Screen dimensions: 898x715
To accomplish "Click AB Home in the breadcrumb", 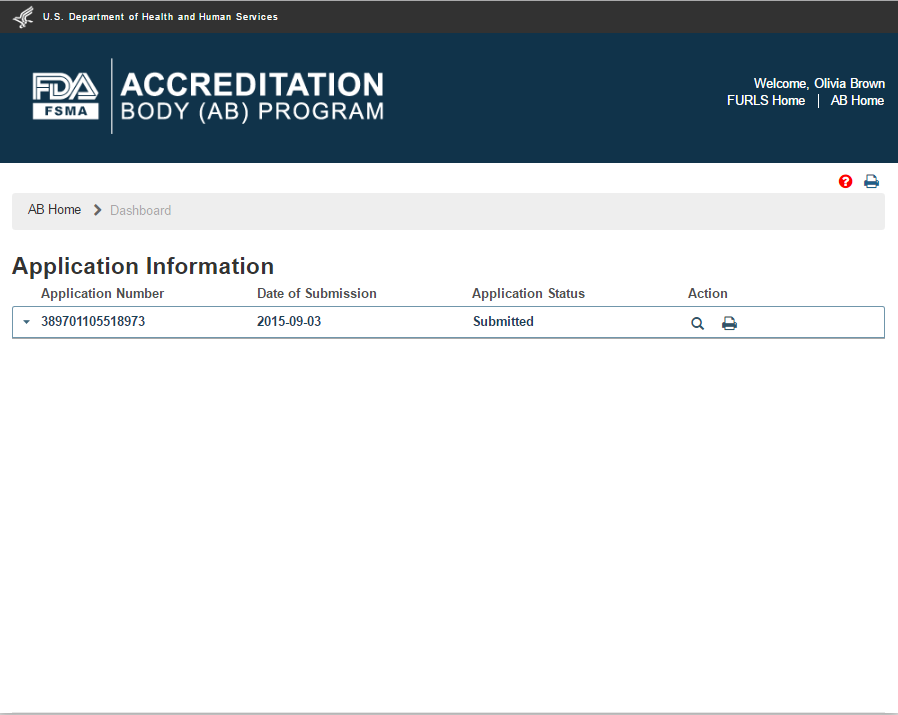I will click(55, 210).
